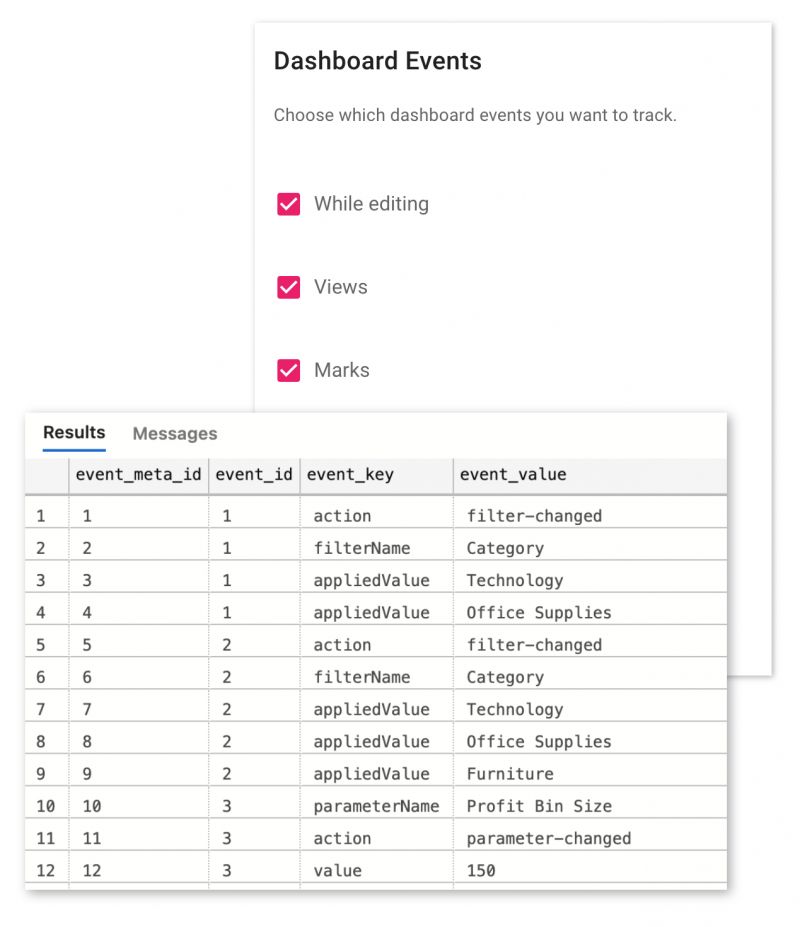Screen dimensions: 800x927
Task: Switch to the Messages tab
Action: click(174, 433)
